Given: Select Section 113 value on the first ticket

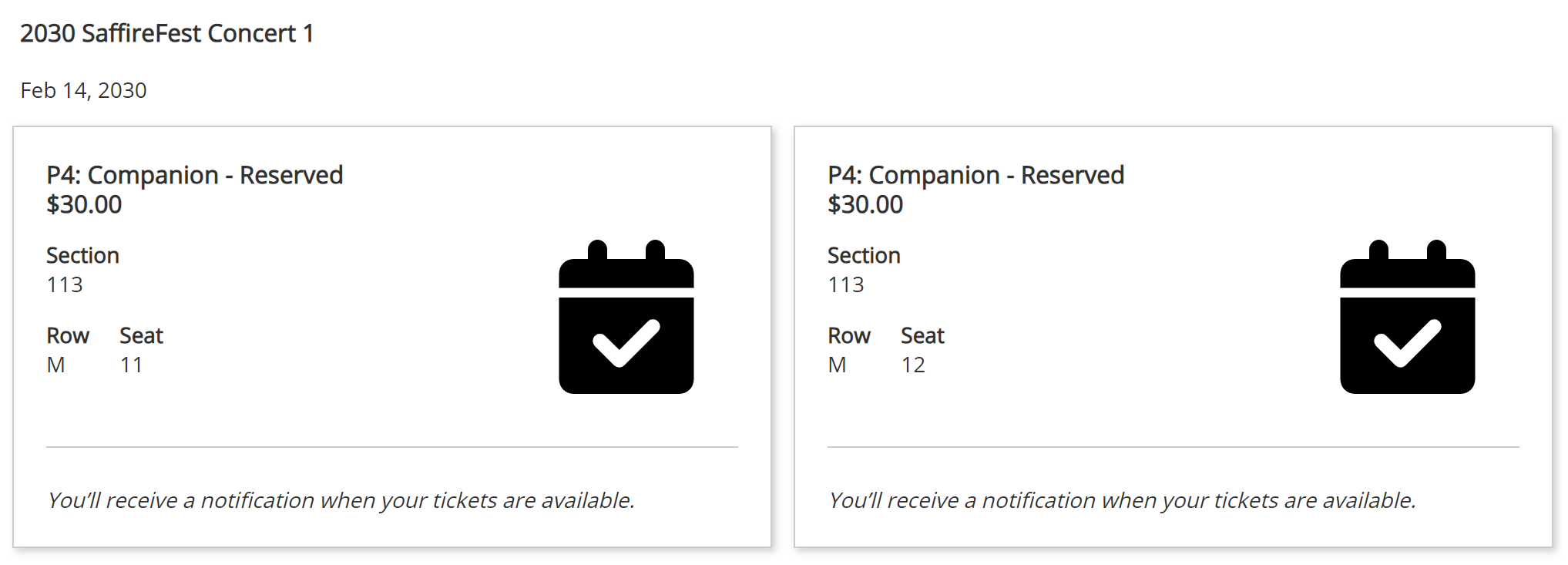Looking at the screenshot, I should point(65,284).
